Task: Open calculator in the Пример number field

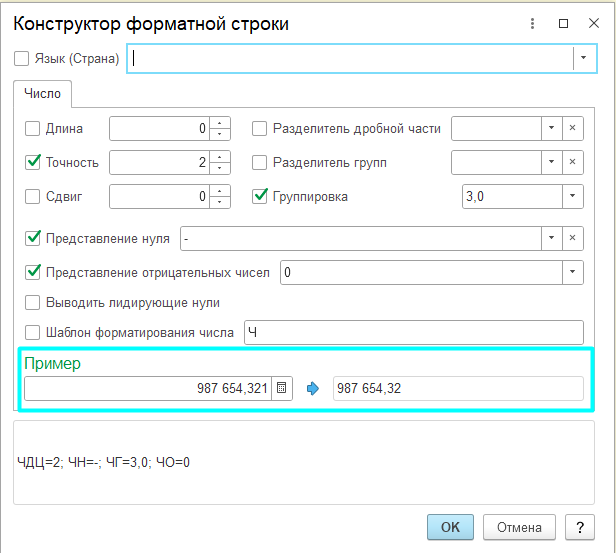Action: point(282,389)
